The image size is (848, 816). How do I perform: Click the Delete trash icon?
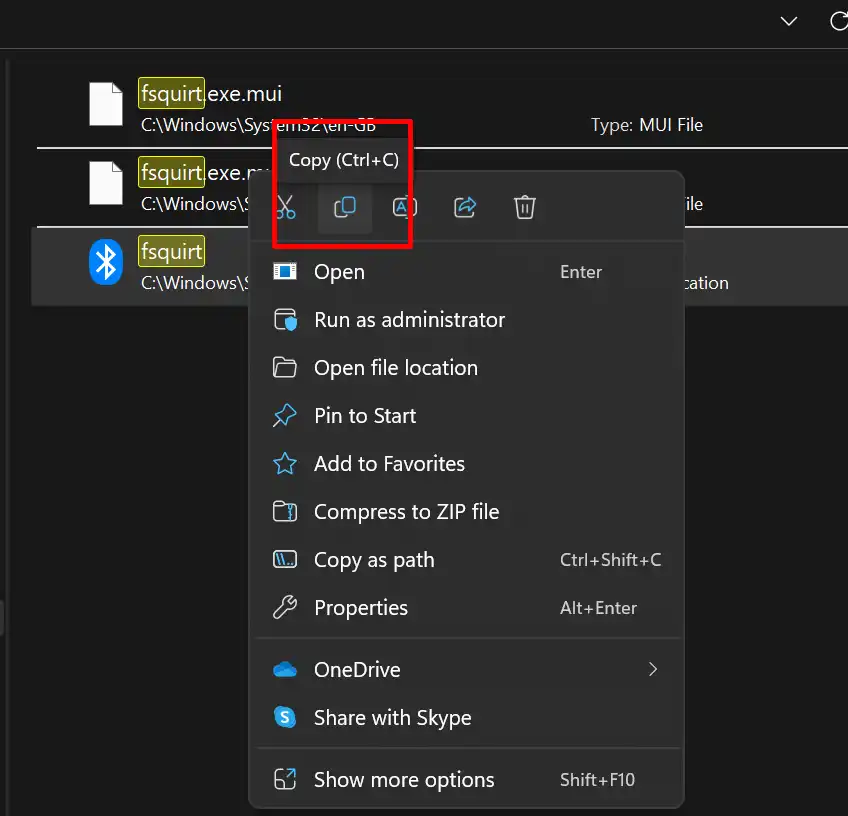pos(525,207)
